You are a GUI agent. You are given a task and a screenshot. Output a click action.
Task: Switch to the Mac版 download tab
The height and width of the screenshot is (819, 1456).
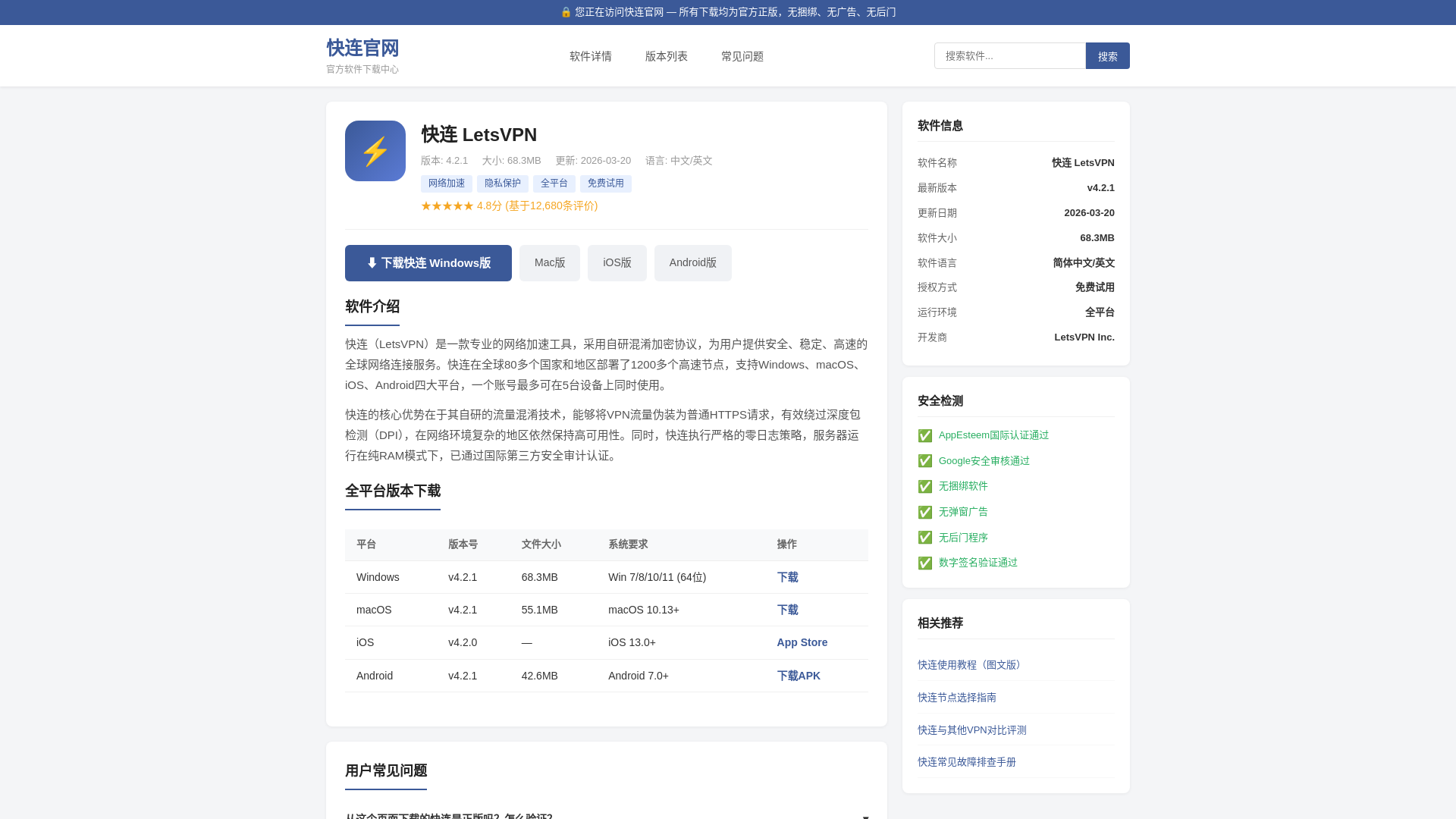coord(550,263)
